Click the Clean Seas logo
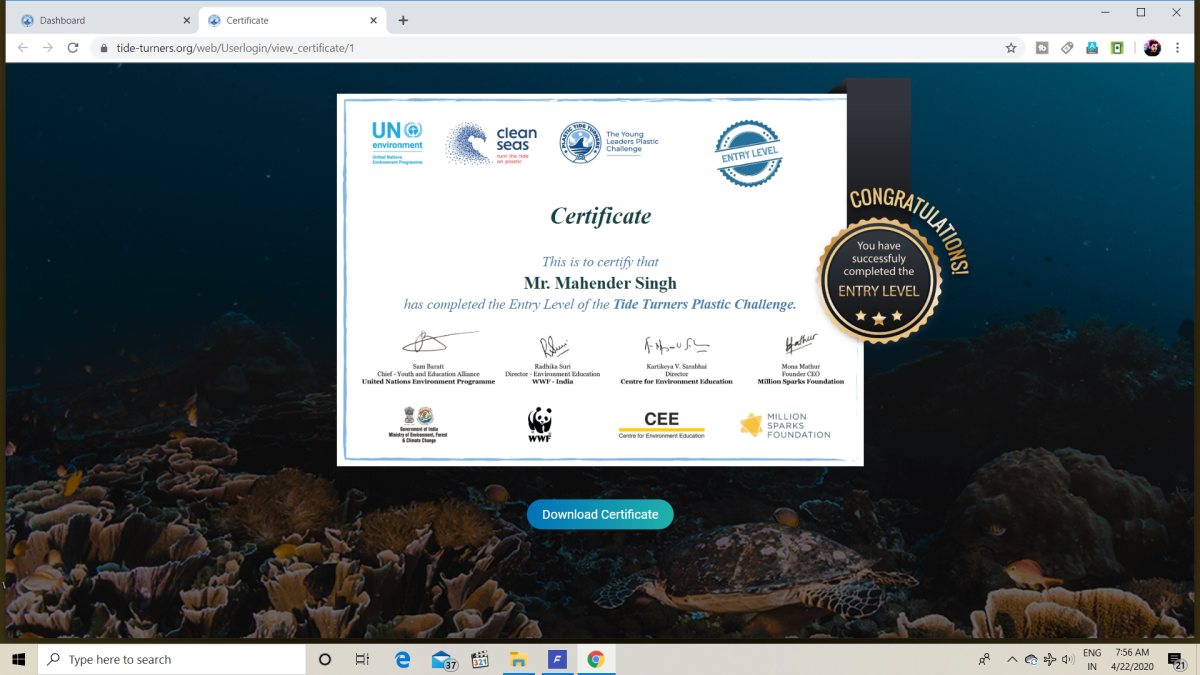Image resolution: width=1200 pixels, height=675 pixels. point(491,144)
